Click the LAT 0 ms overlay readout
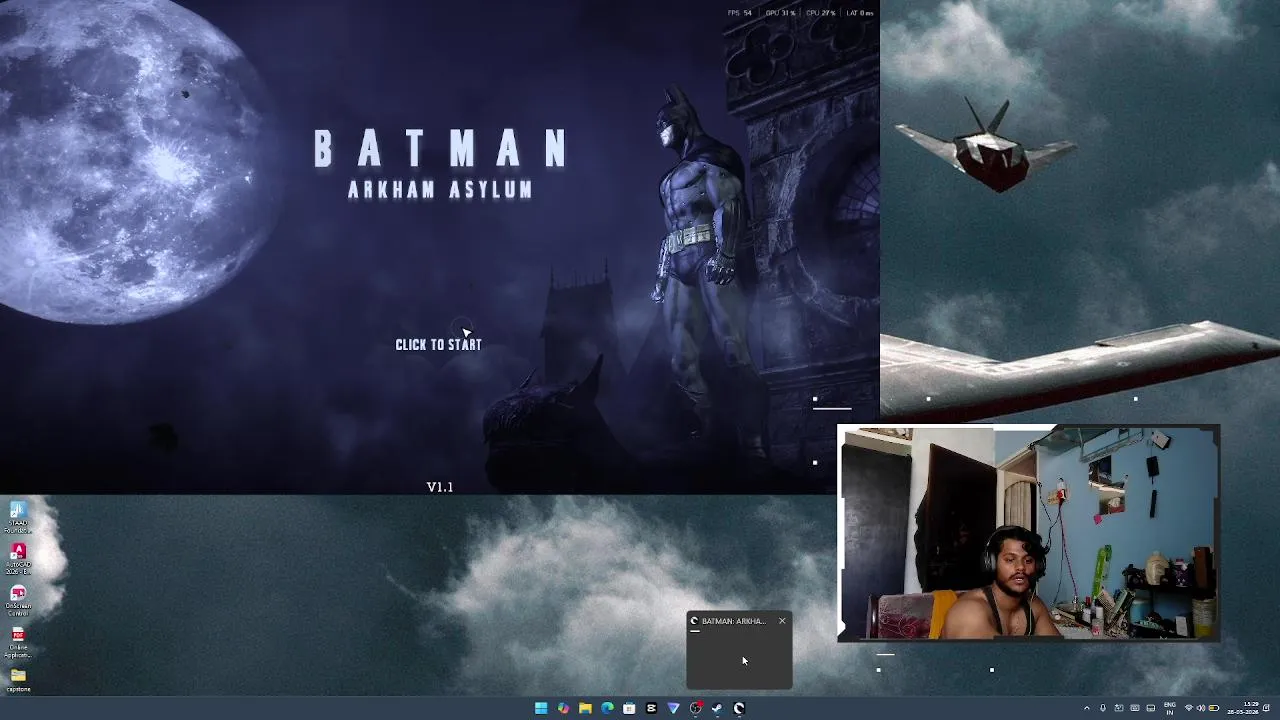The image size is (1280, 720). (x=860, y=13)
